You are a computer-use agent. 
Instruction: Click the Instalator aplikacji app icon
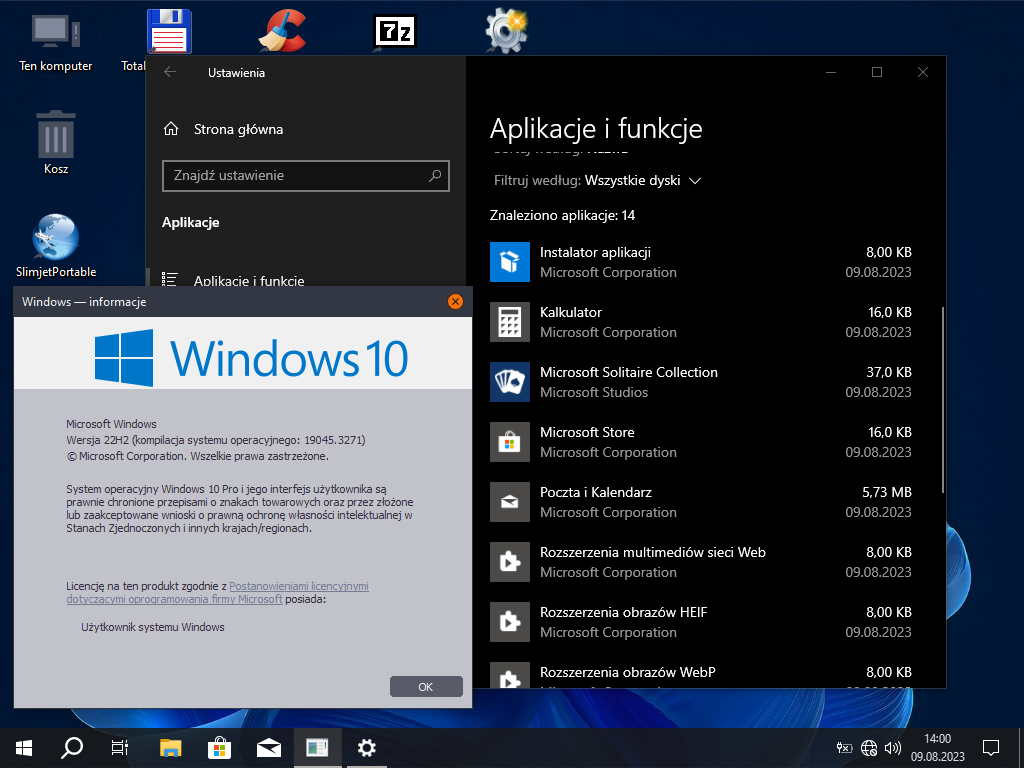[x=509, y=262]
